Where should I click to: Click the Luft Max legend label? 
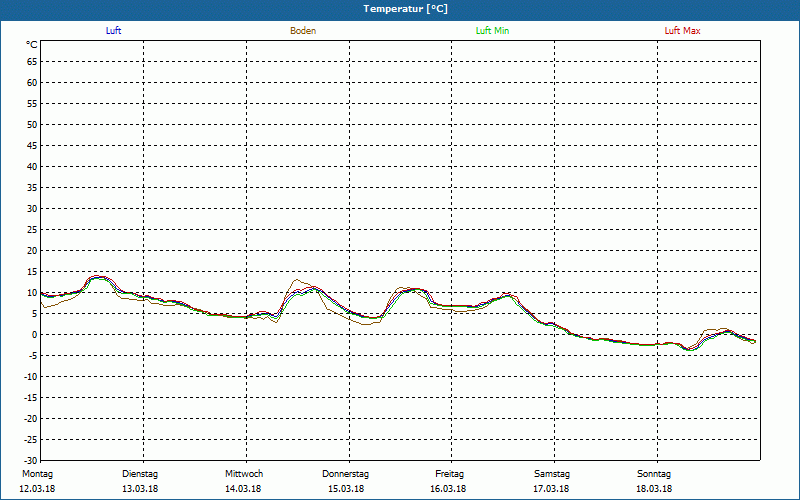[682, 31]
